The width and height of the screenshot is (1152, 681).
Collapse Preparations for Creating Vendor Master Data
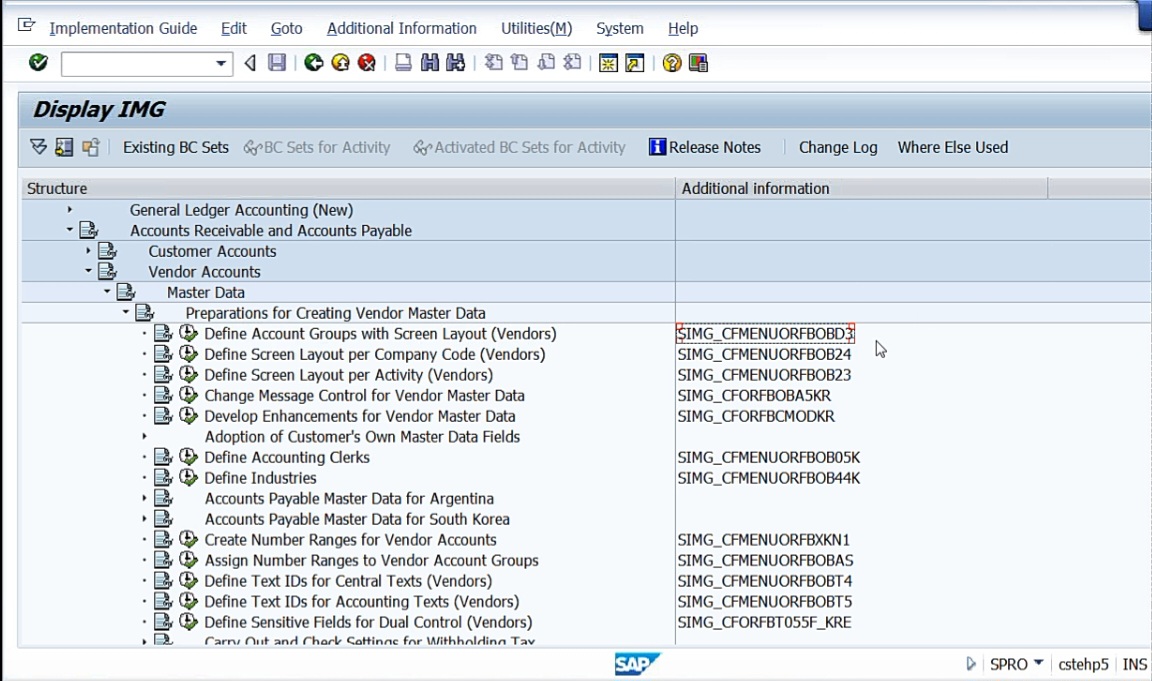pyautogui.click(x=126, y=312)
